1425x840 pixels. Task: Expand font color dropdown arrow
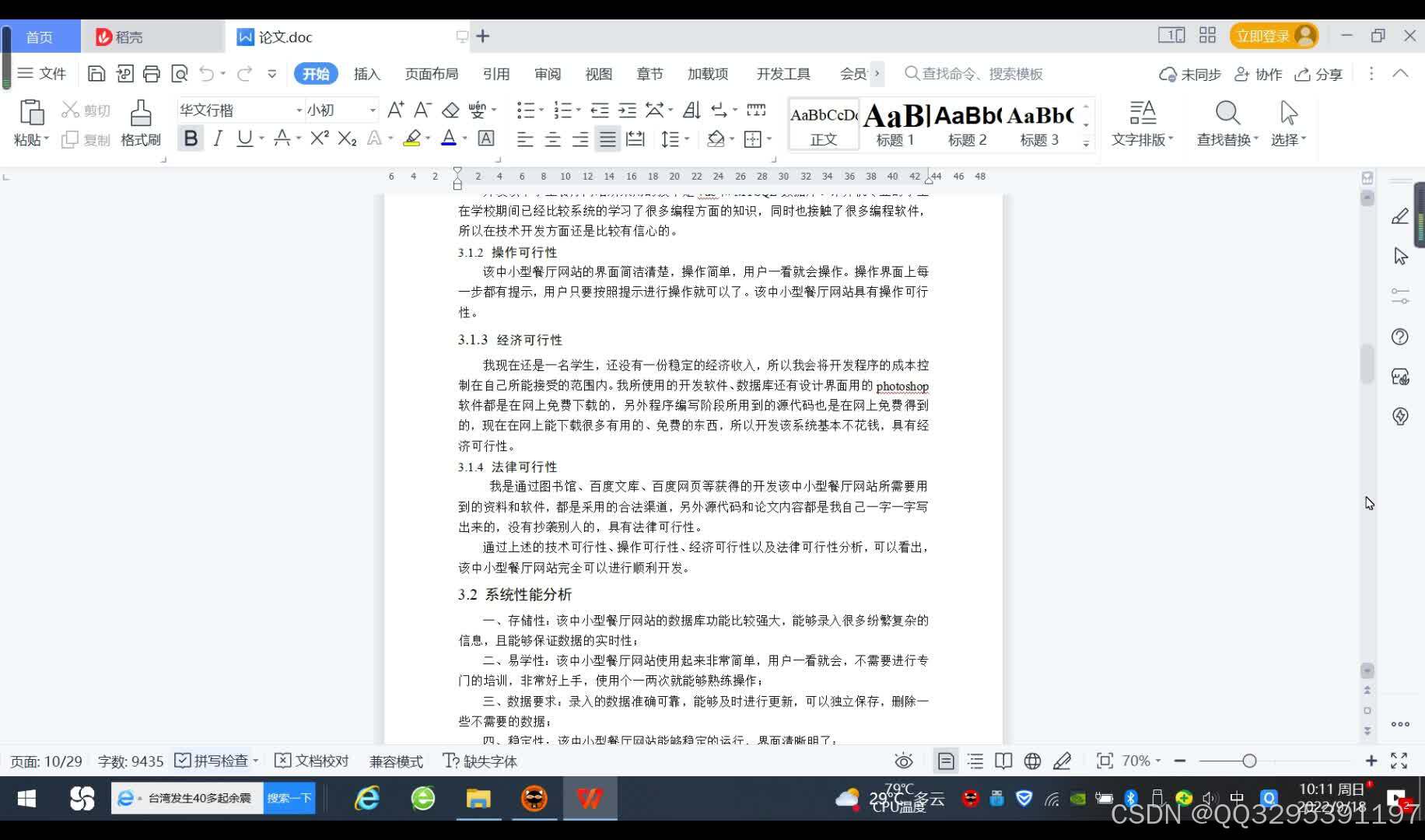pyautogui.click(x=465, y=139)
